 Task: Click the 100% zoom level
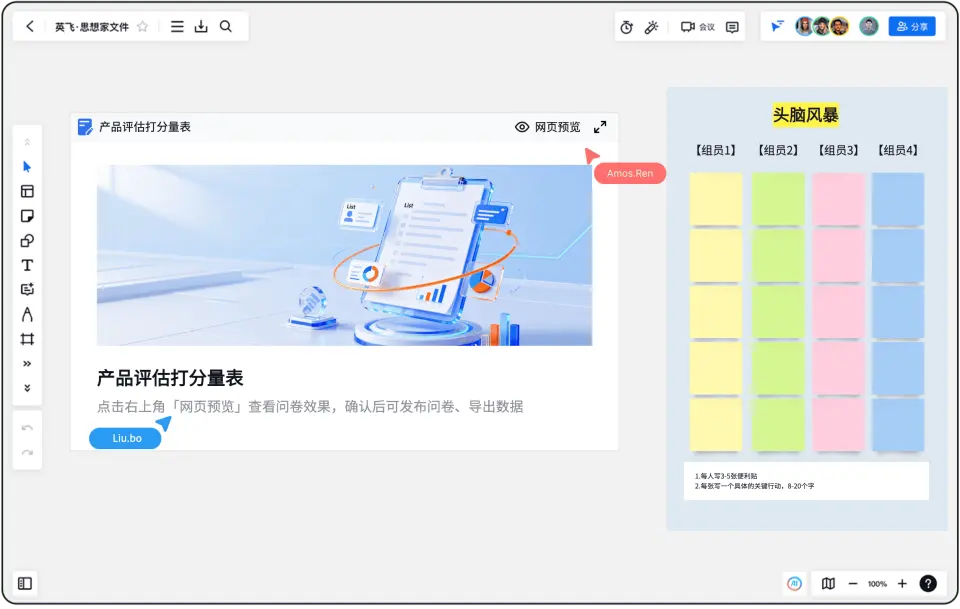coord(877,584)
